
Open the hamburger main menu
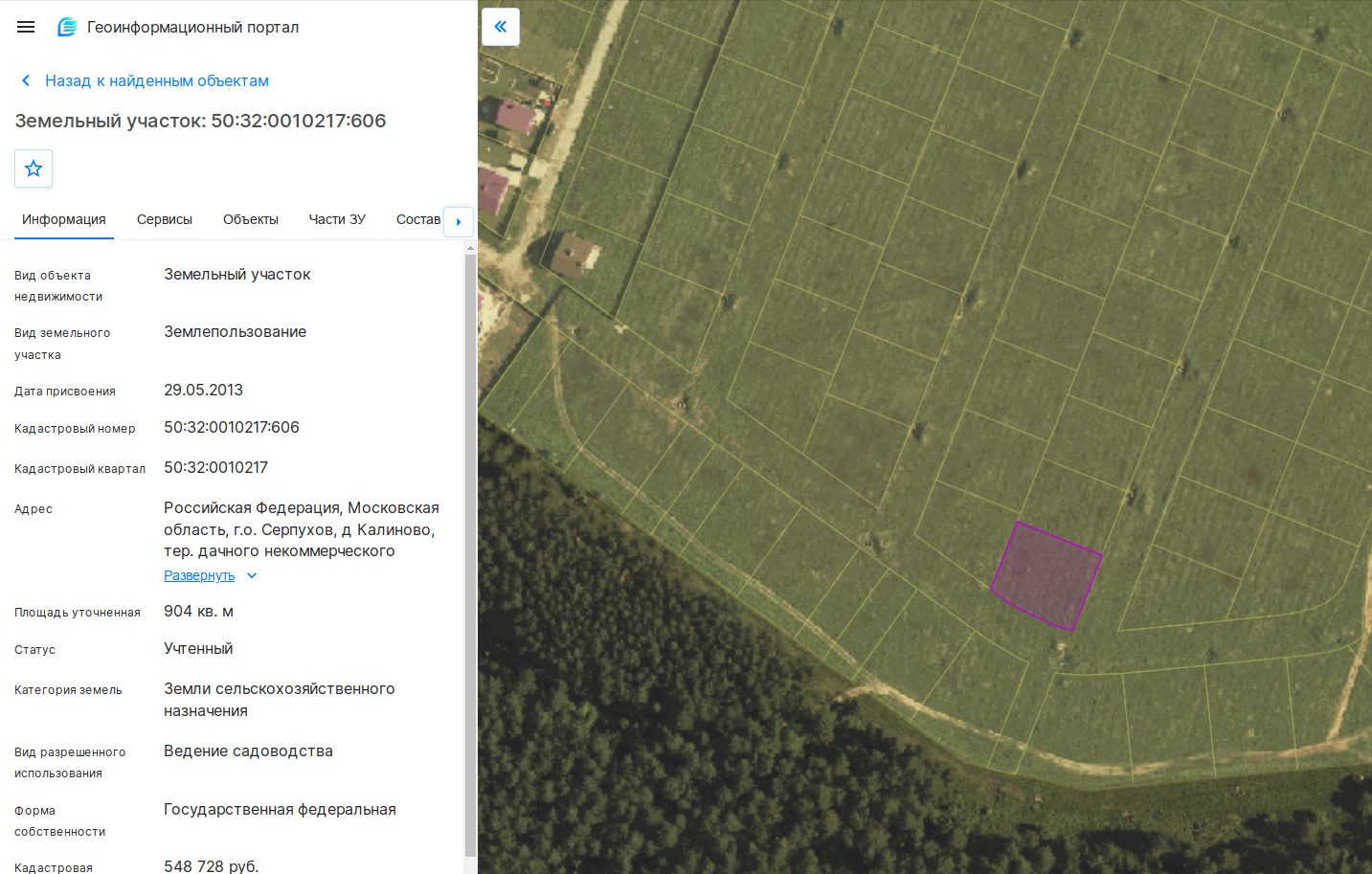click(26, 27)
